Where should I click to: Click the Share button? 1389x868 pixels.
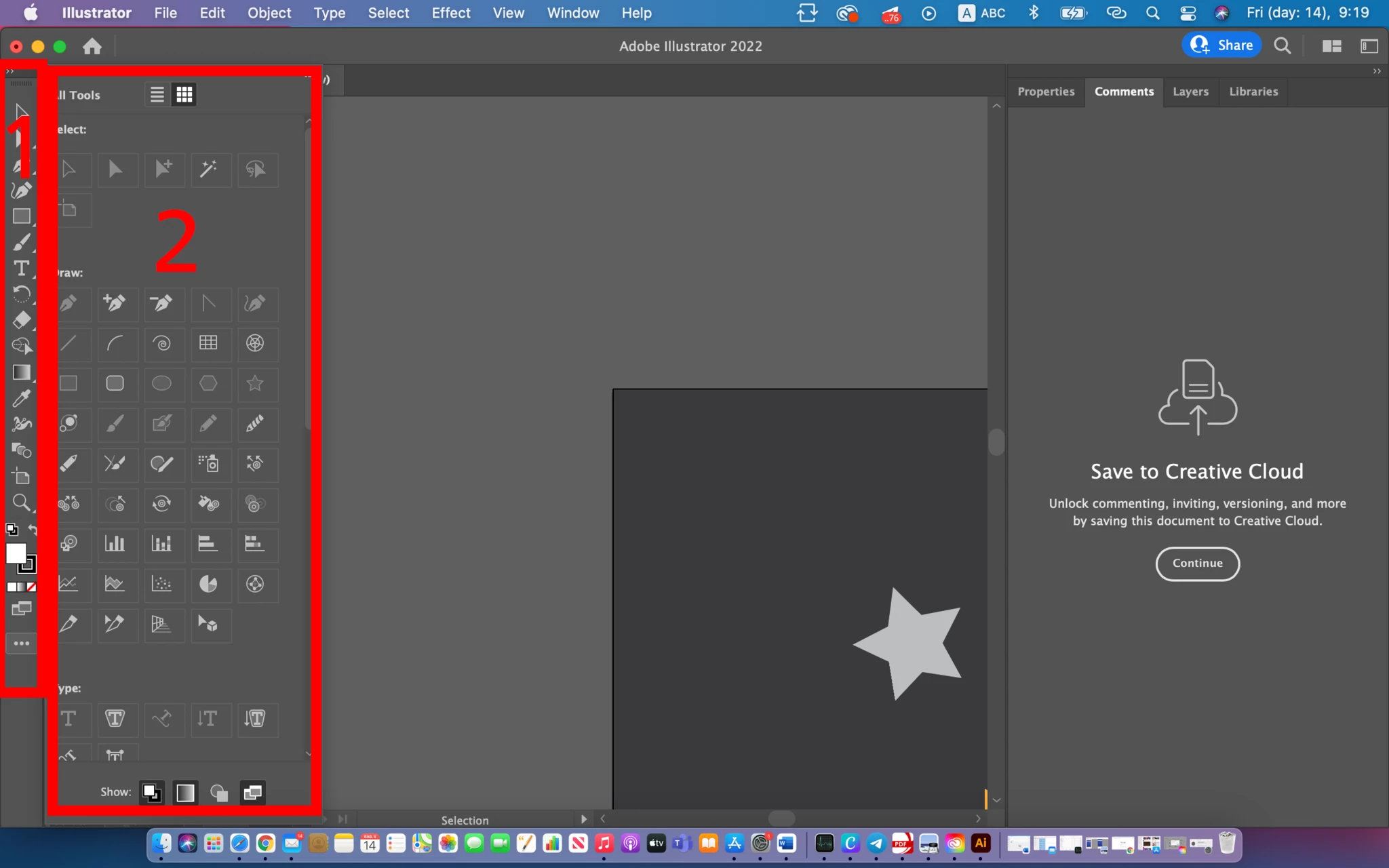[x=1221, y=45]
